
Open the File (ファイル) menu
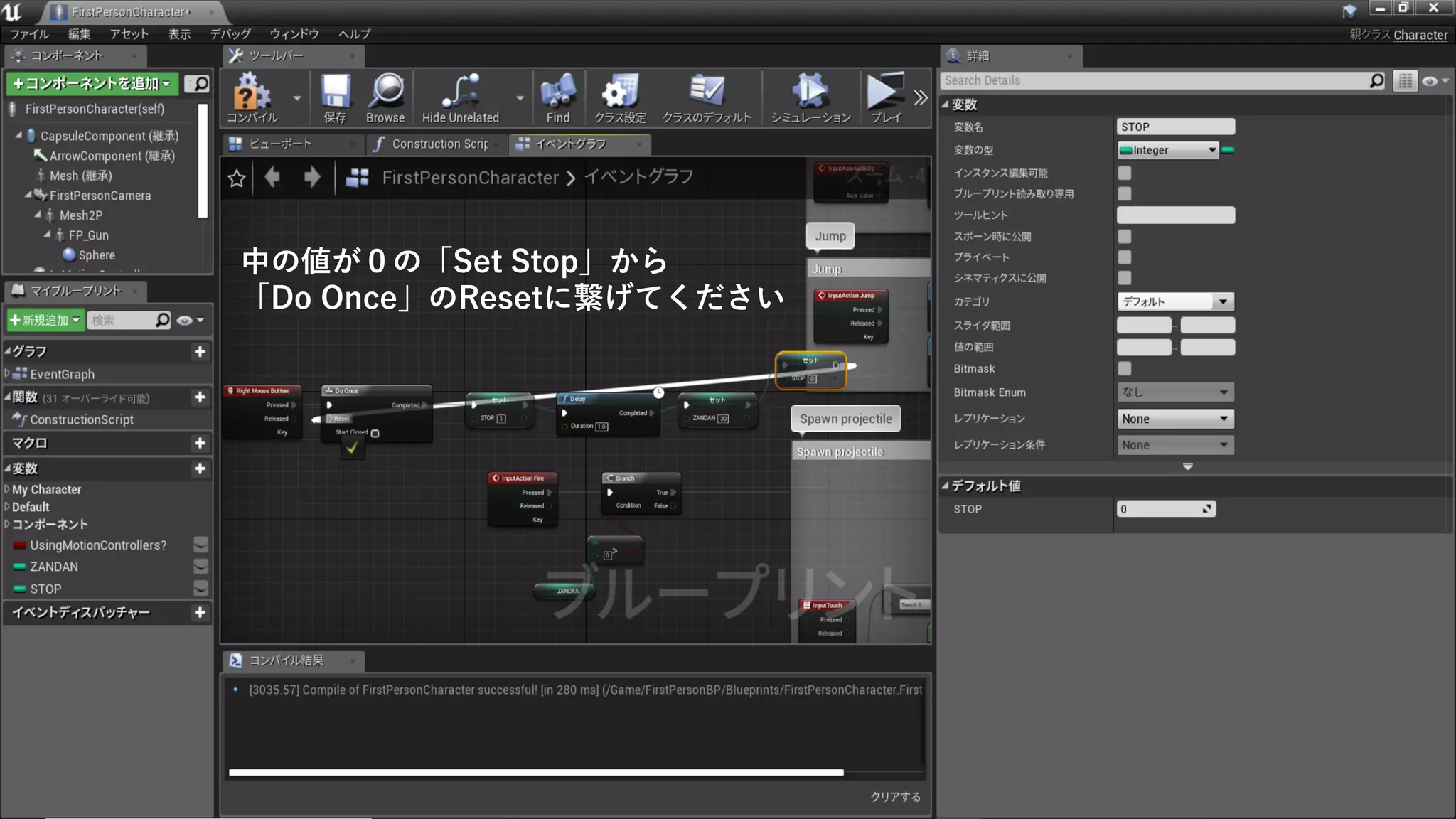tap(29, 34)
